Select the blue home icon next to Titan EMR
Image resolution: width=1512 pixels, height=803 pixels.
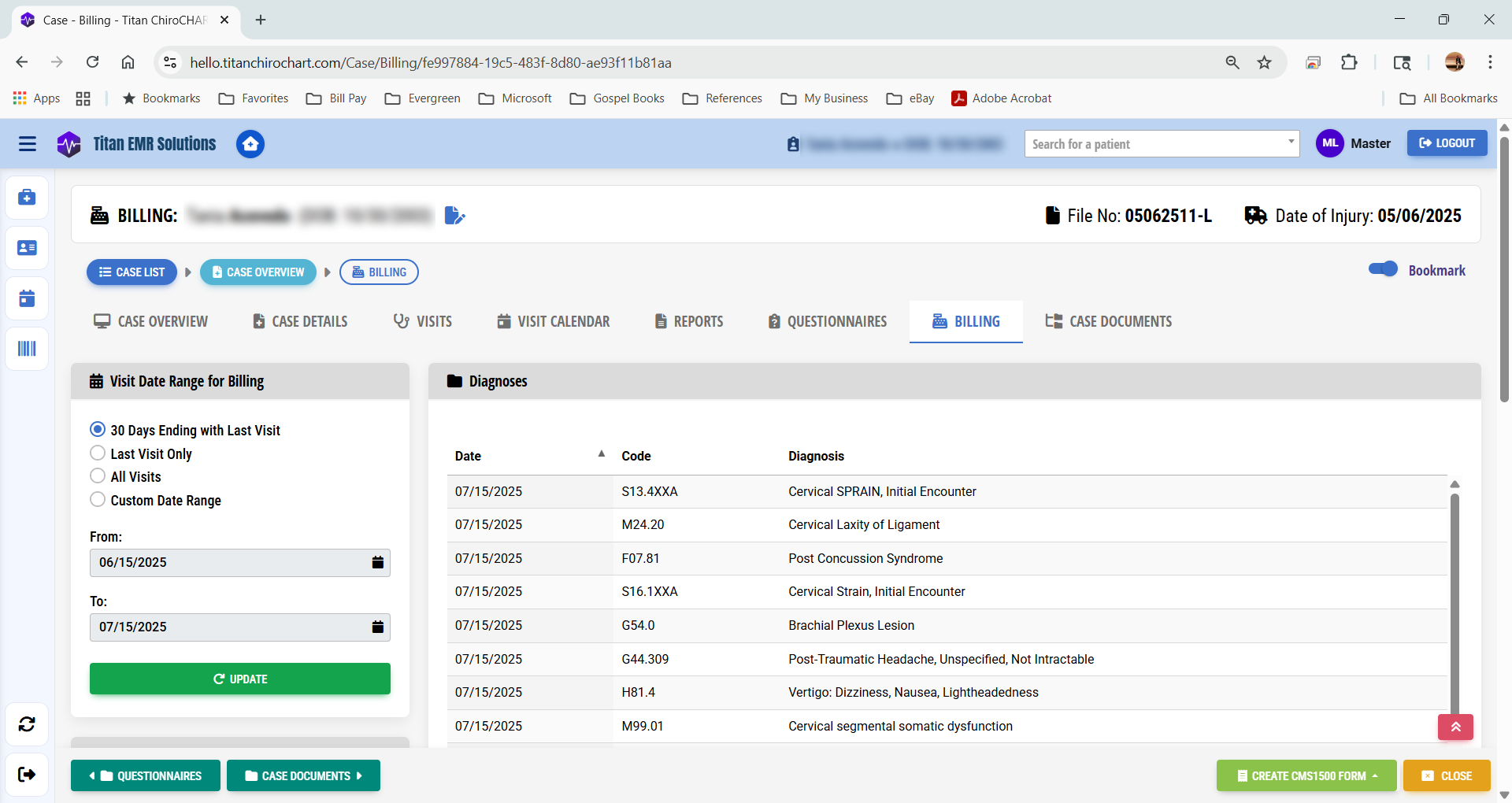pos(250,144)
